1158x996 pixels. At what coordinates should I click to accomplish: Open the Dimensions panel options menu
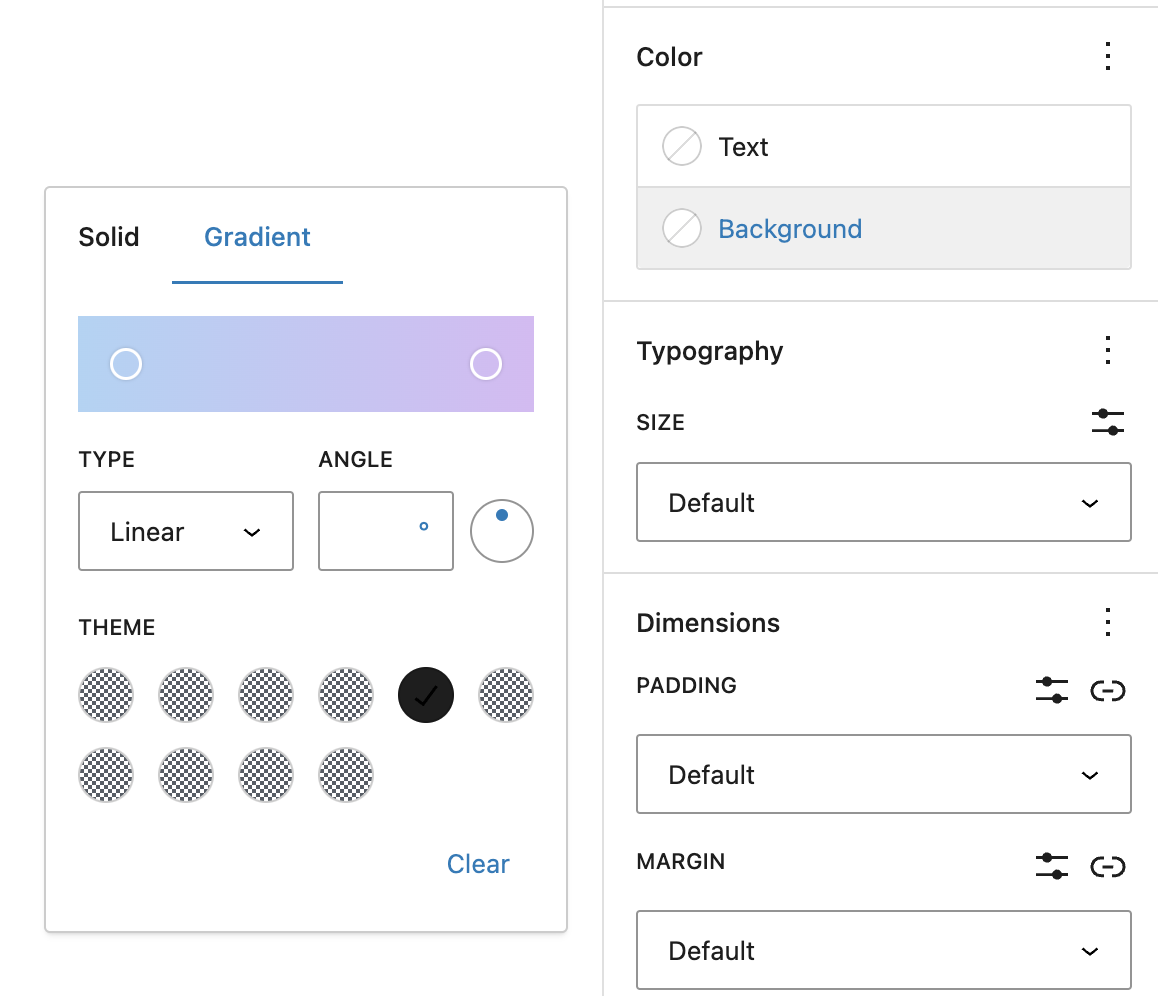1108,622
